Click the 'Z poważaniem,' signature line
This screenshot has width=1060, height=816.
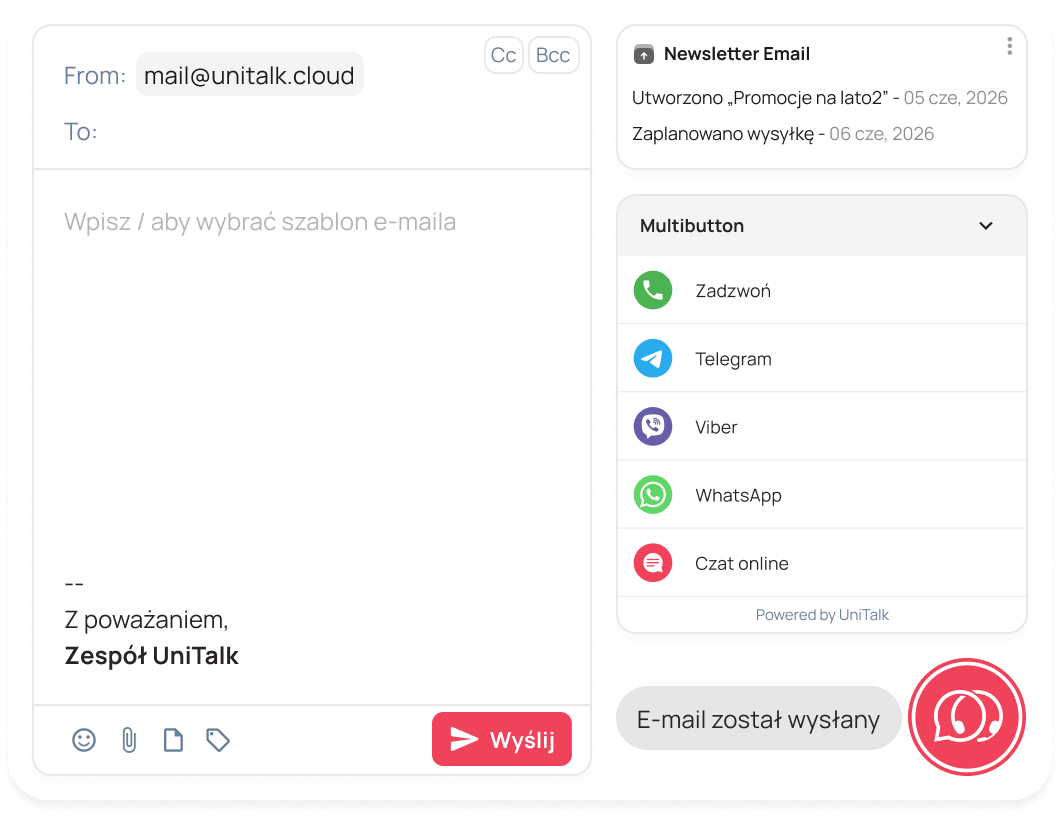146,620
